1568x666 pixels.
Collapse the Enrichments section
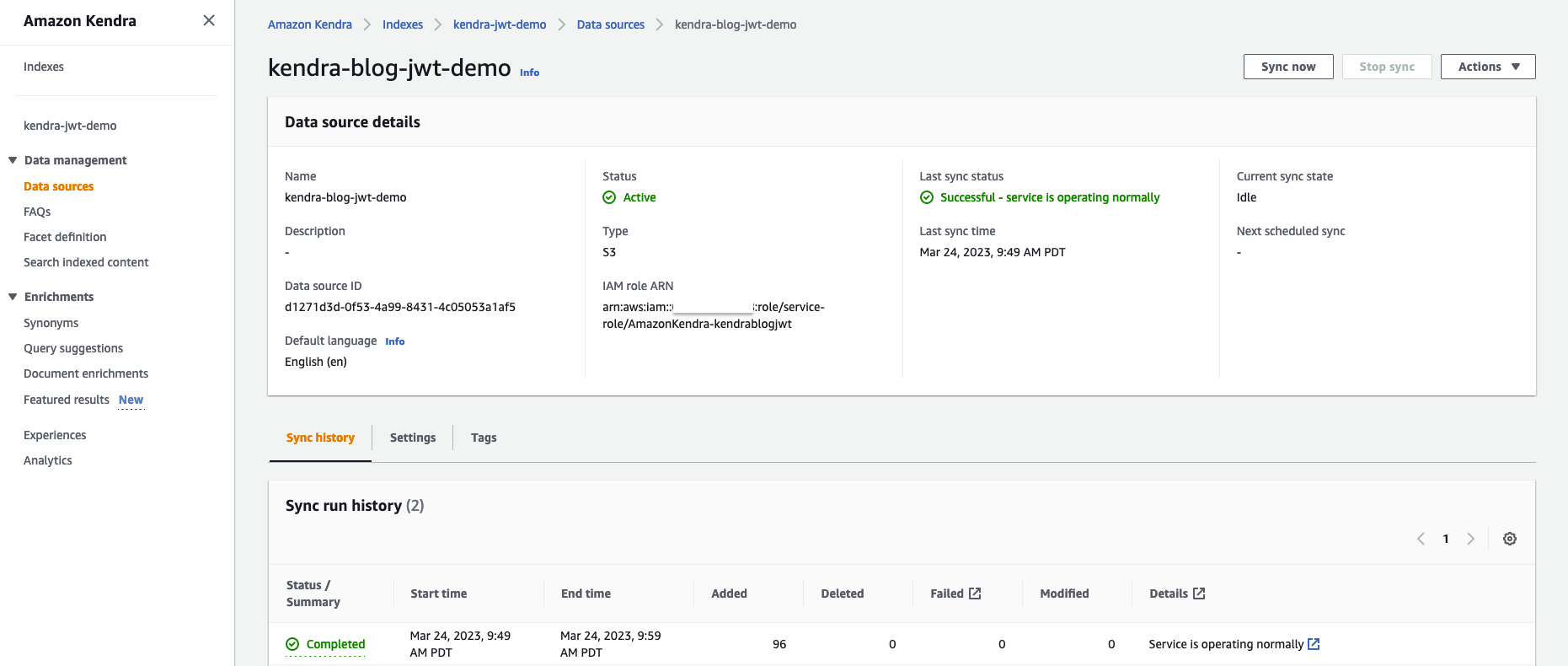coord(13,297)
